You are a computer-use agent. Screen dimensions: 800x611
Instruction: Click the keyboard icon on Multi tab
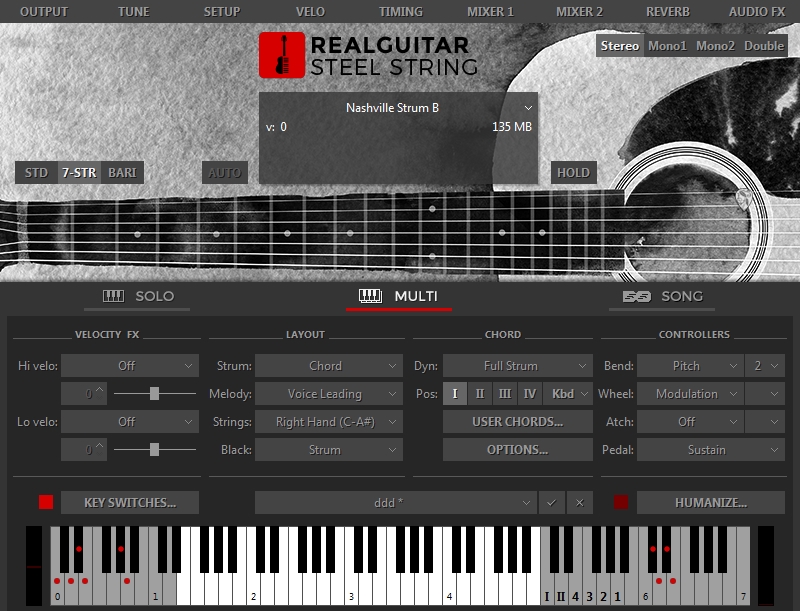(x=371, y=296)
